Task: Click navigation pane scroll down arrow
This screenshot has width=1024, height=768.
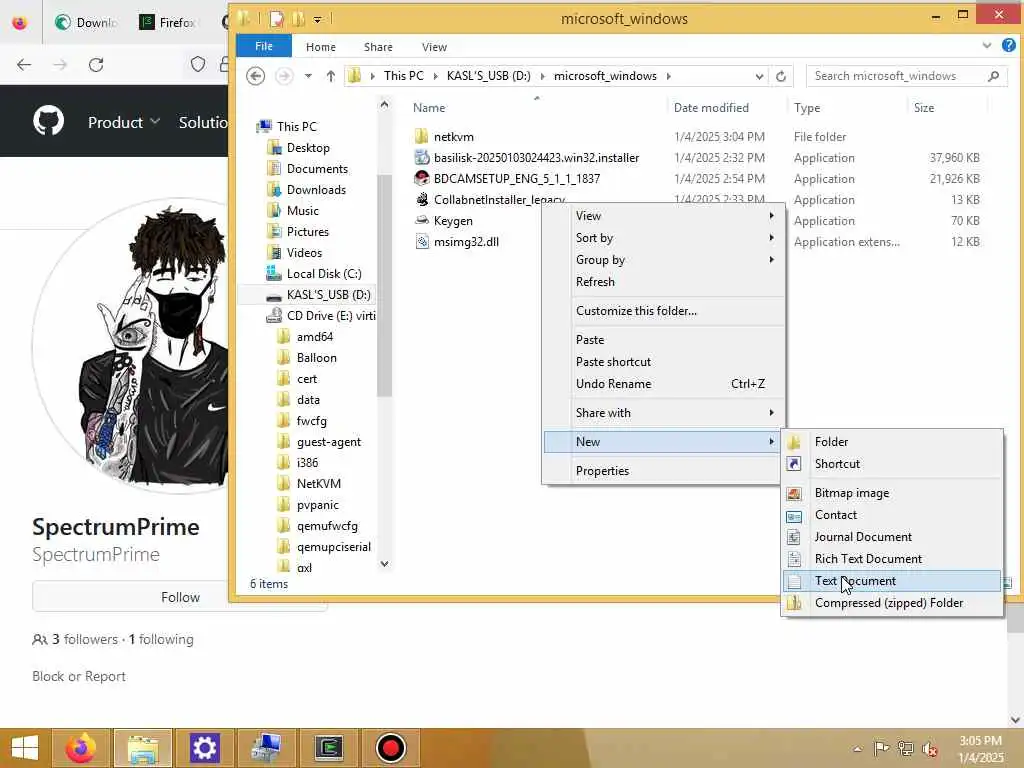Action: 385,564
